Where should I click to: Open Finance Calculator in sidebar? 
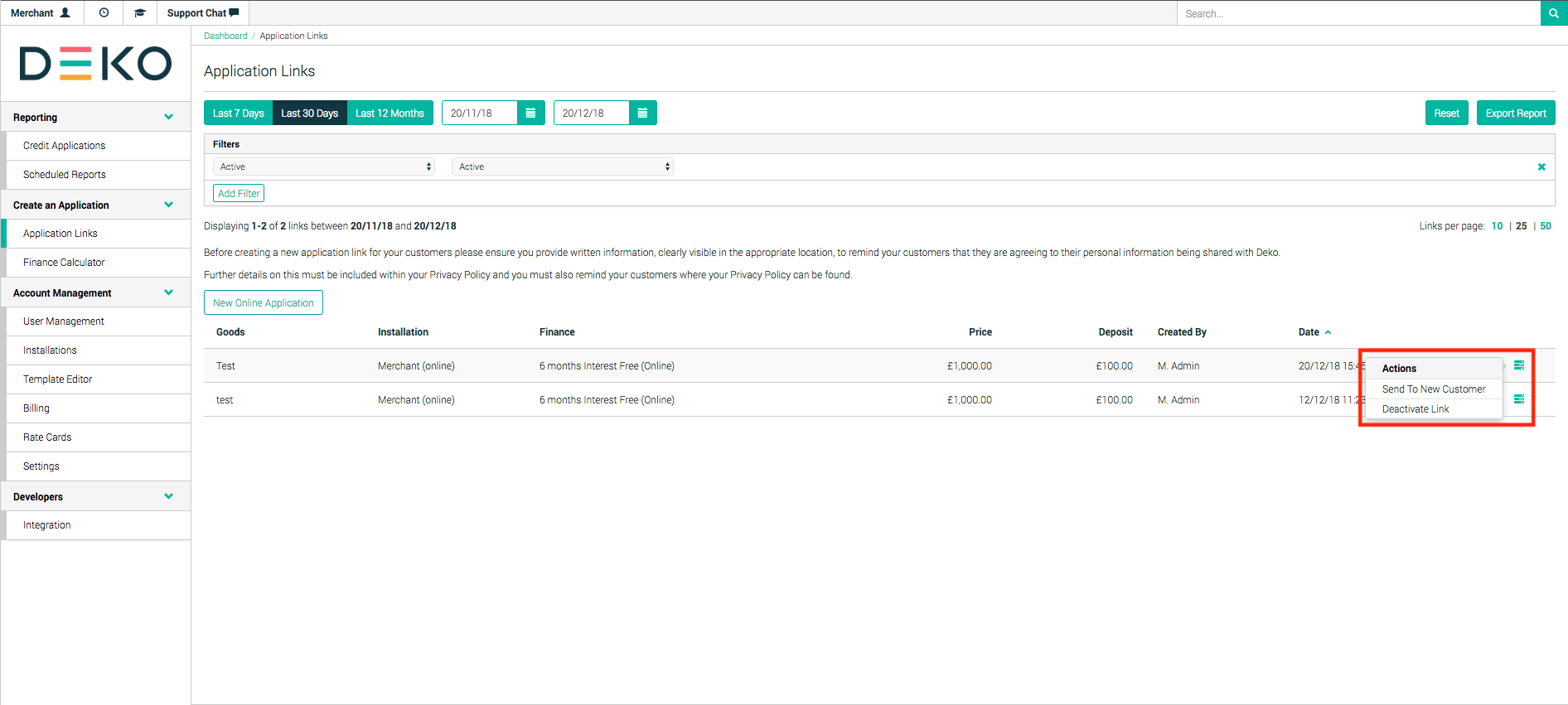click(x=99, y=263)
